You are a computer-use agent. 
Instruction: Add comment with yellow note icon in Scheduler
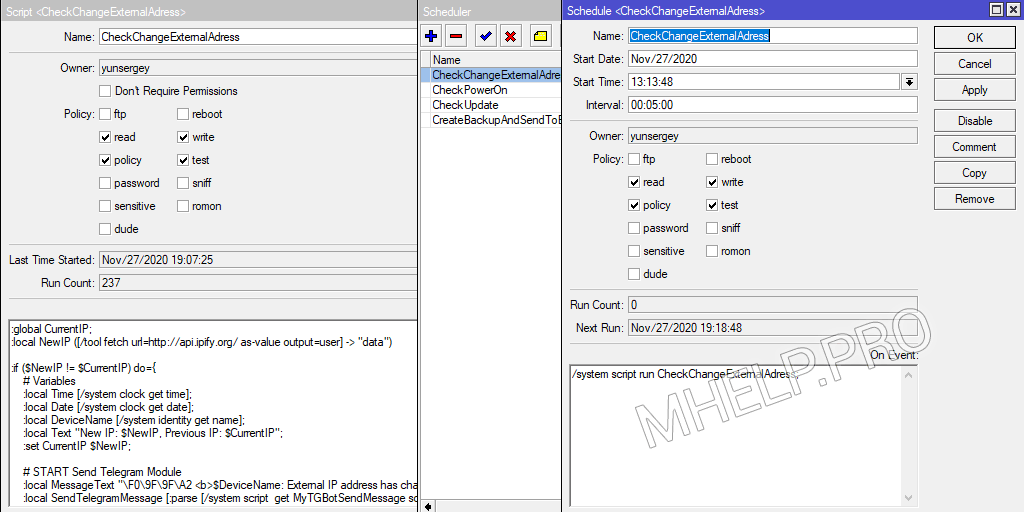tap(540, 37)
